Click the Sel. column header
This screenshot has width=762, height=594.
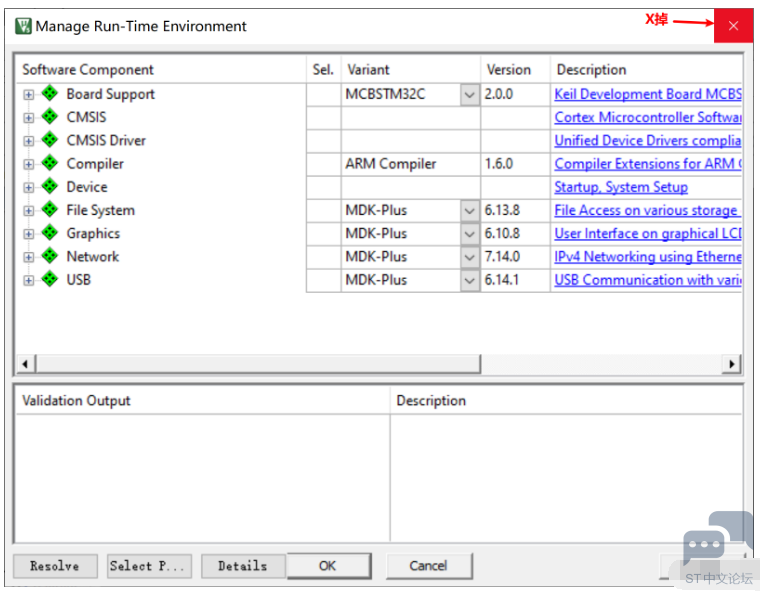[x=324, y=70]
